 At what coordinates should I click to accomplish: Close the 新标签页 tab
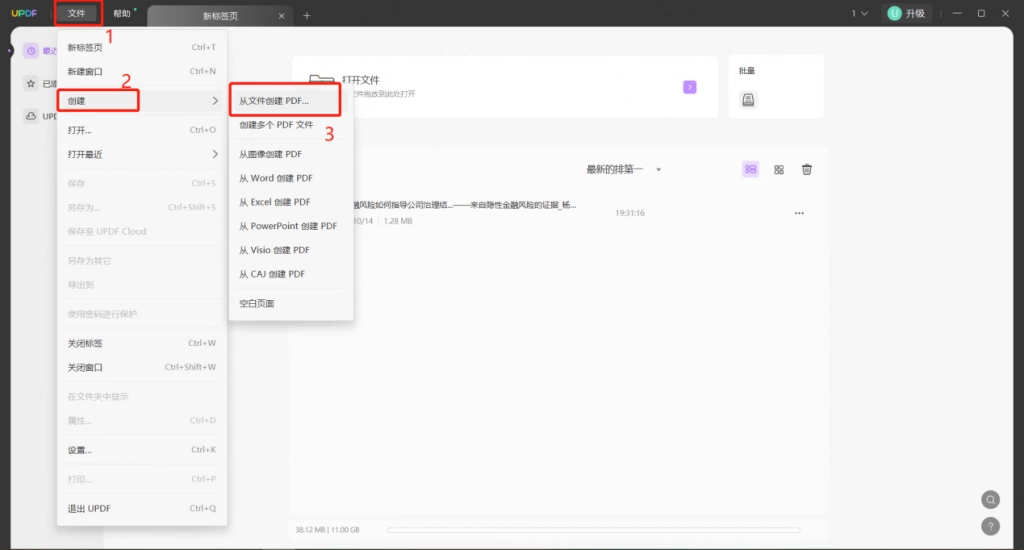pyautogui.click(x=281, y=16)
